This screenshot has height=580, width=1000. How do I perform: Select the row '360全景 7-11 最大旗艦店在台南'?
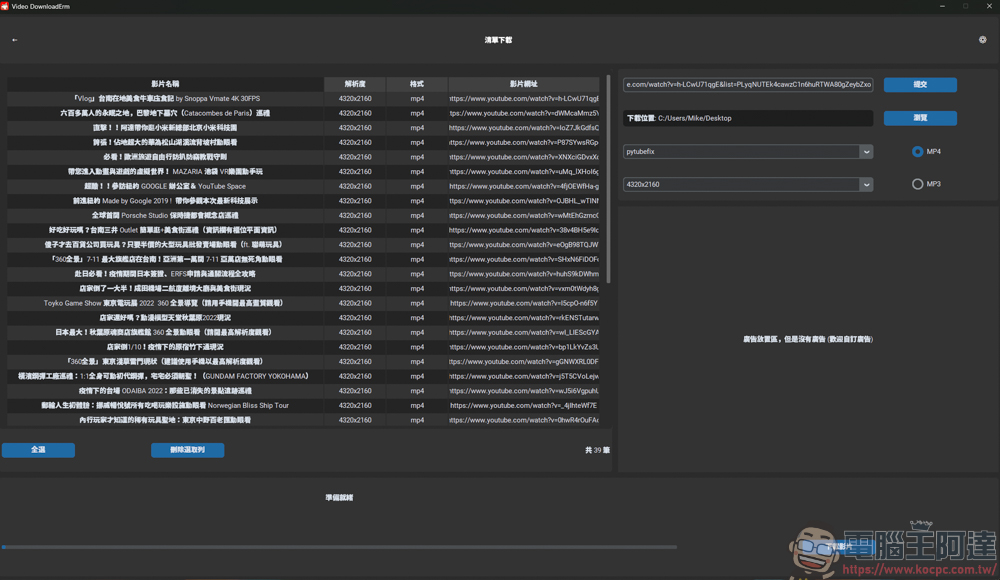pyautogui.click(x=303, y=259)
